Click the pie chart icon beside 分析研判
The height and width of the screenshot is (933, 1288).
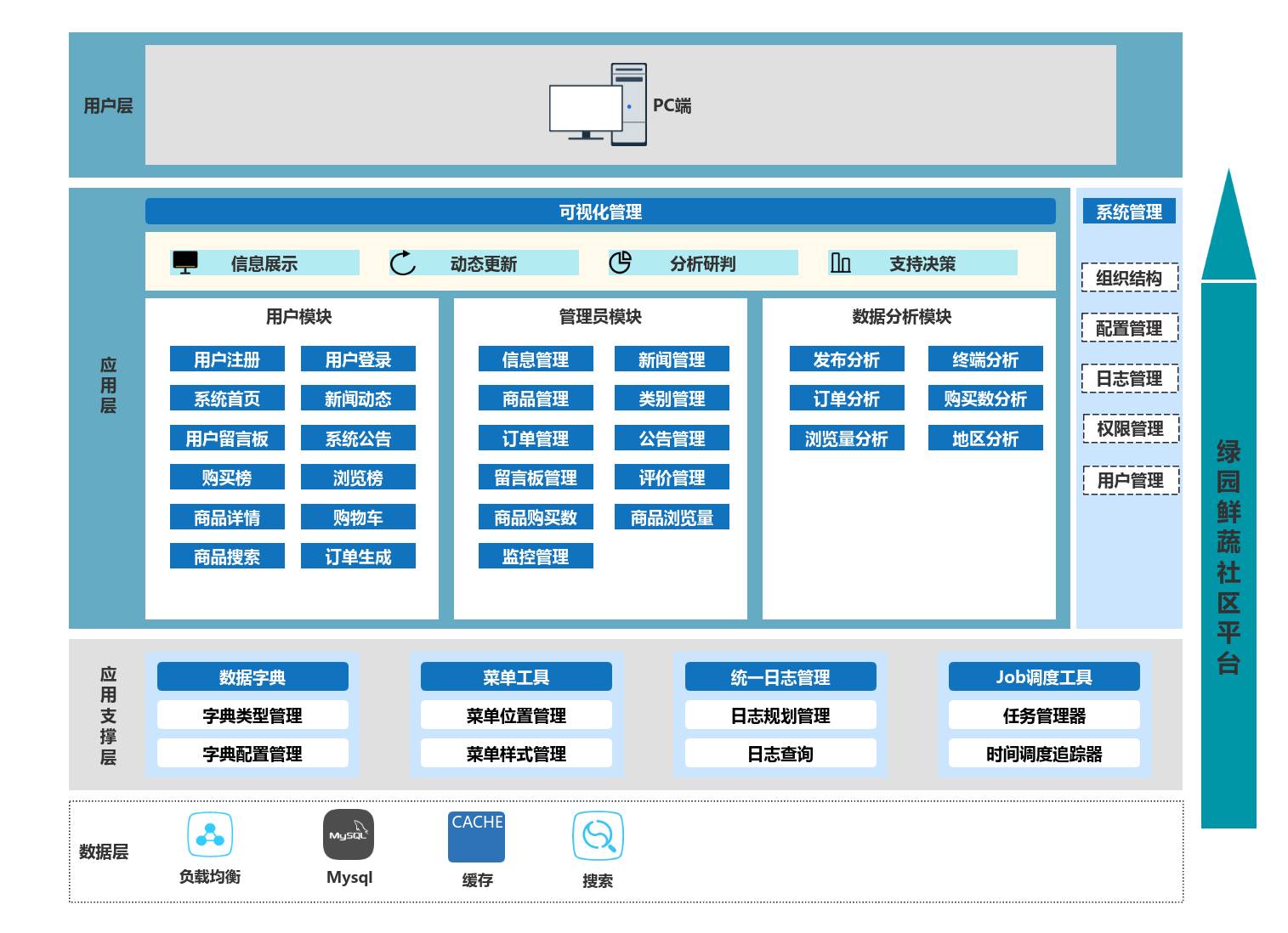point(621,263)
